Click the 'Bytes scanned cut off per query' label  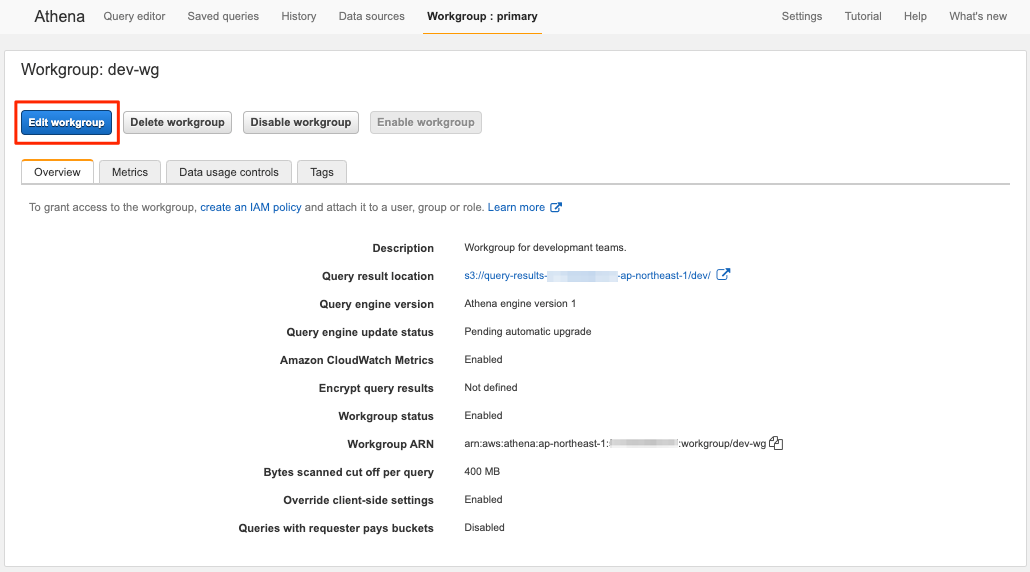pyautogui.click(x=349, y=472)
